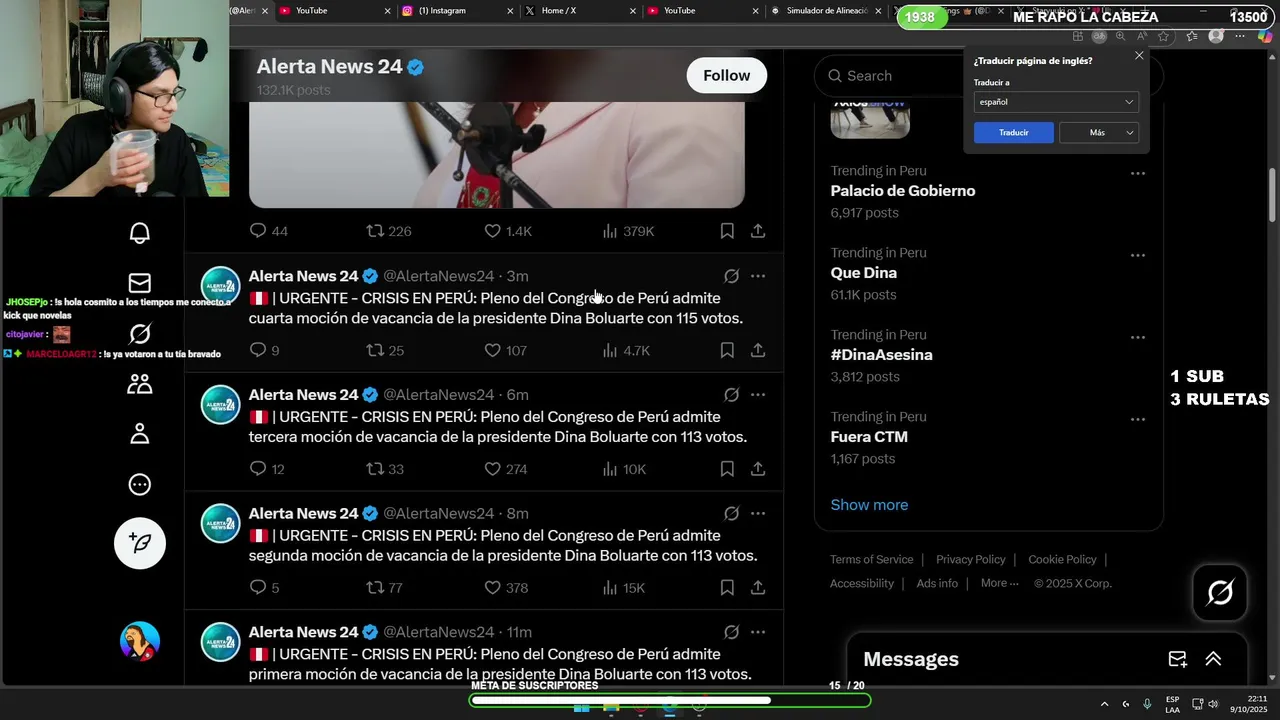The width and height of the screenshot is (1280, 720).
Task: Open Grok icon in X sidebar
Action: (x=140, y=334)
